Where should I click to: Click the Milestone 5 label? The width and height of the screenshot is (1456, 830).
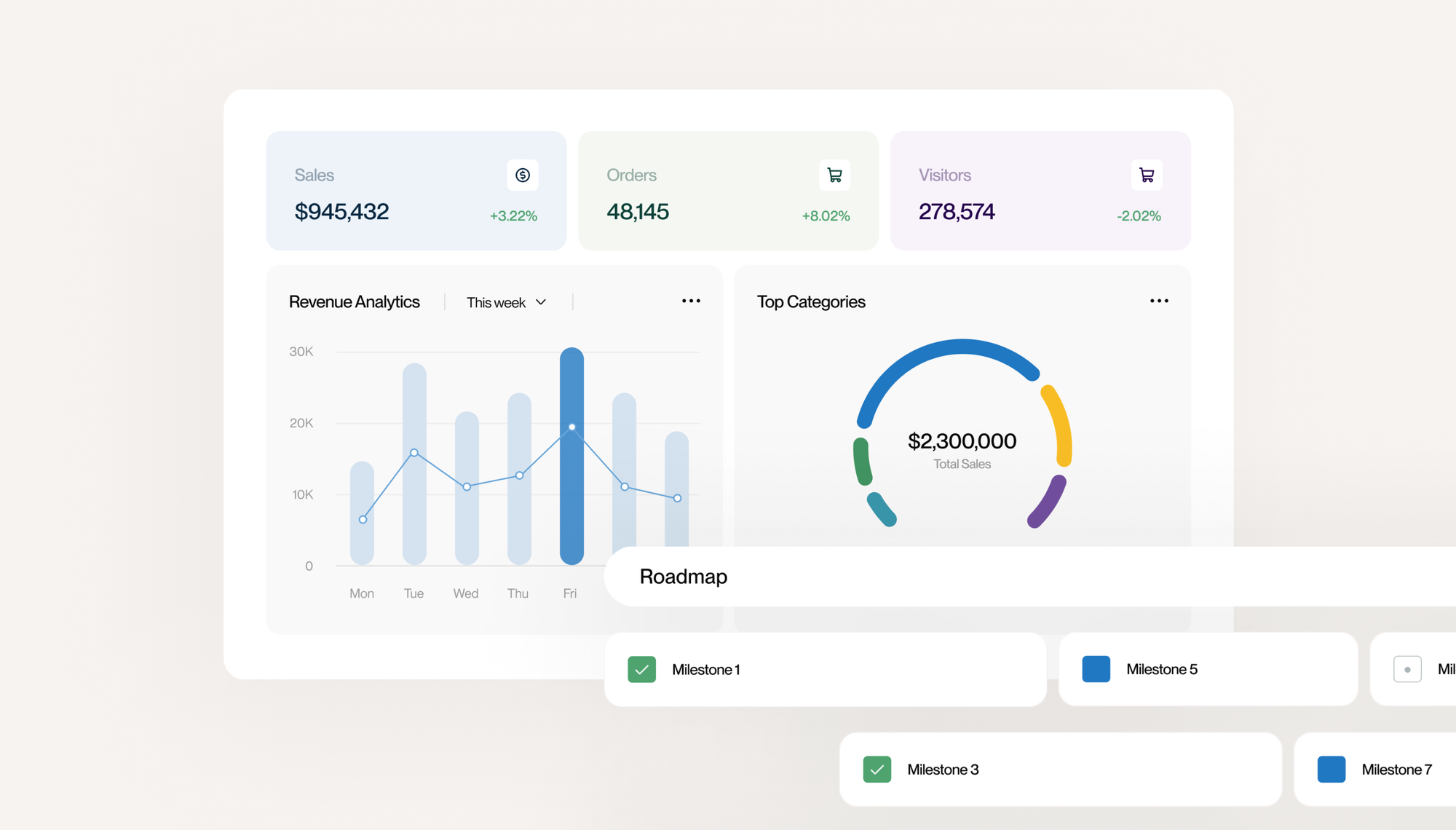tap(1162, 670)
